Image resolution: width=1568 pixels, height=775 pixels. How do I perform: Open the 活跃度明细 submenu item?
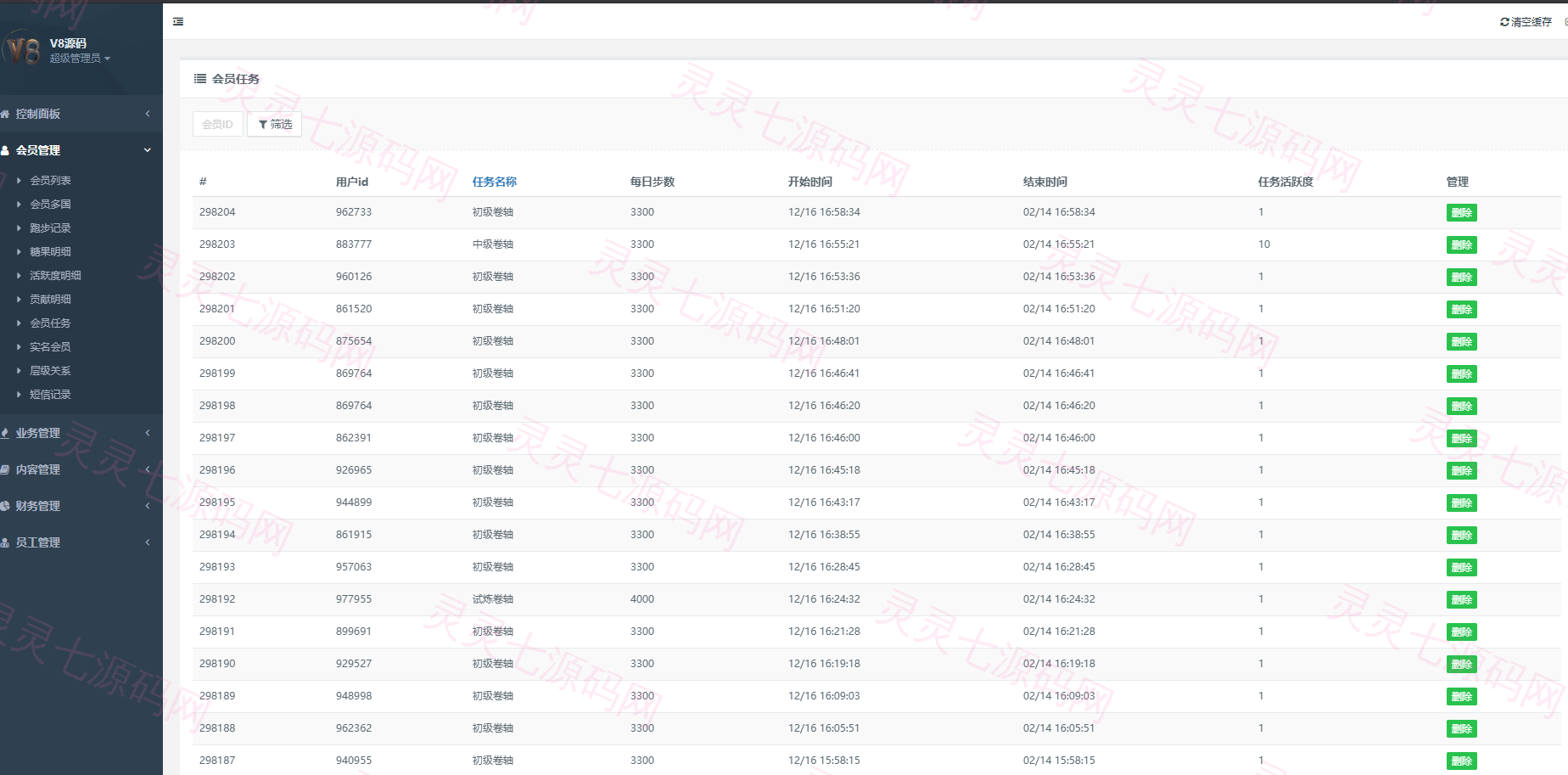coord(55,276)
